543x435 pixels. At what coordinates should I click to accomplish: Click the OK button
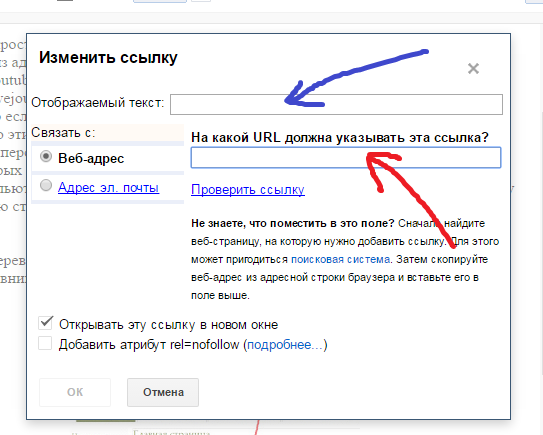tap(75, 392)
